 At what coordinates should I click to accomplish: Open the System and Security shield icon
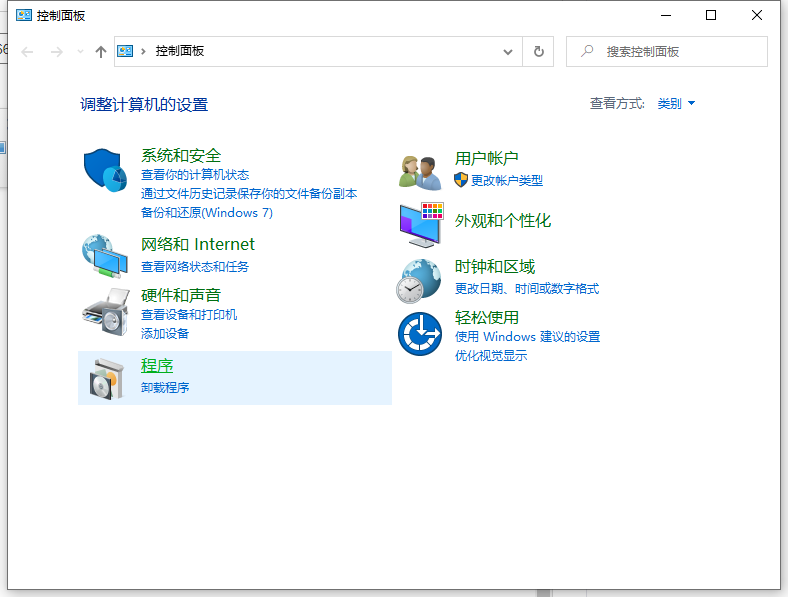pos(105,169)
